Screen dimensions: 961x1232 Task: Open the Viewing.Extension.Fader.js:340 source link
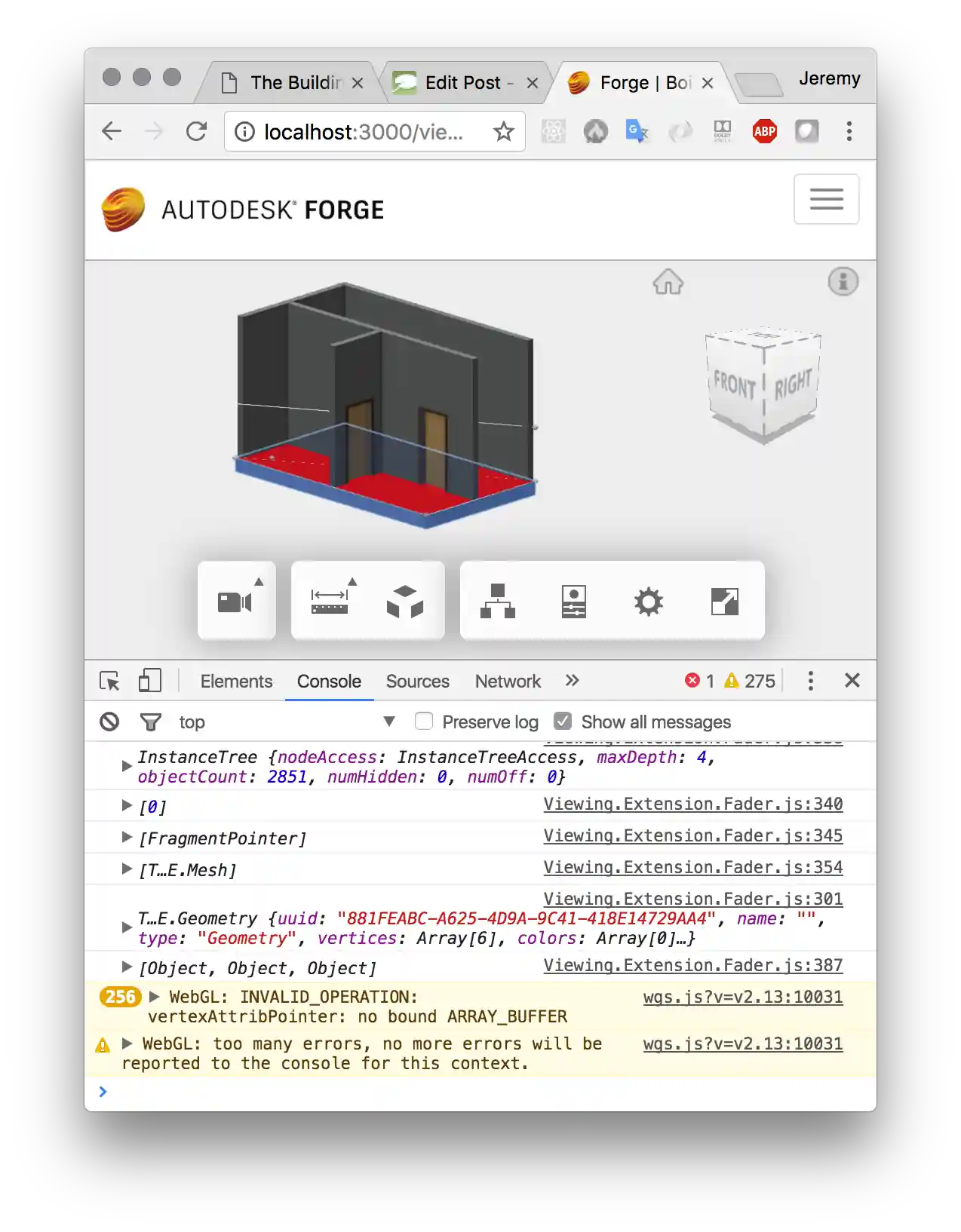(x=692, y=804)
